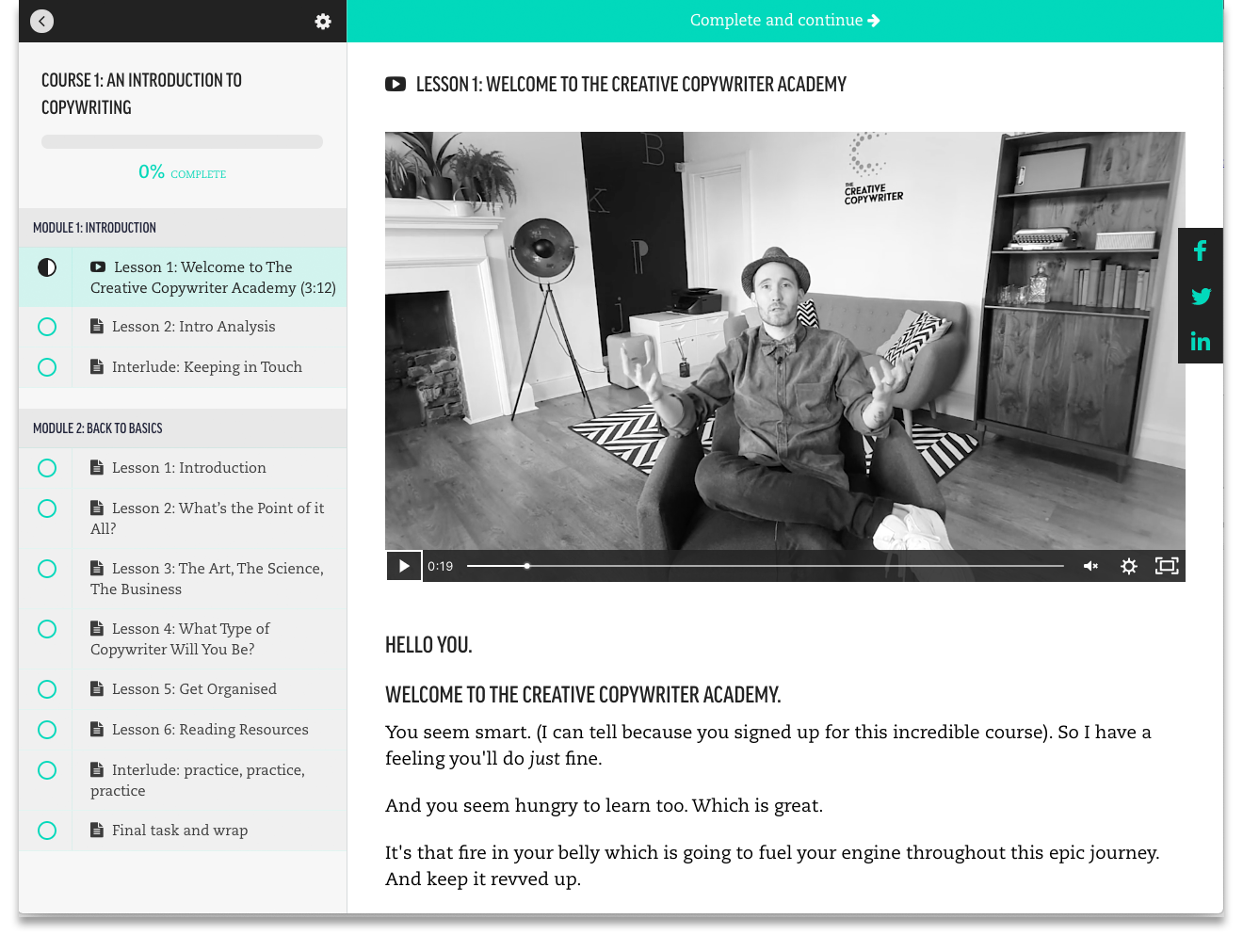This screenshot has width=1243, height=952.
Task: Open the settings gear in sidebar header
Action: click(323, 21)
